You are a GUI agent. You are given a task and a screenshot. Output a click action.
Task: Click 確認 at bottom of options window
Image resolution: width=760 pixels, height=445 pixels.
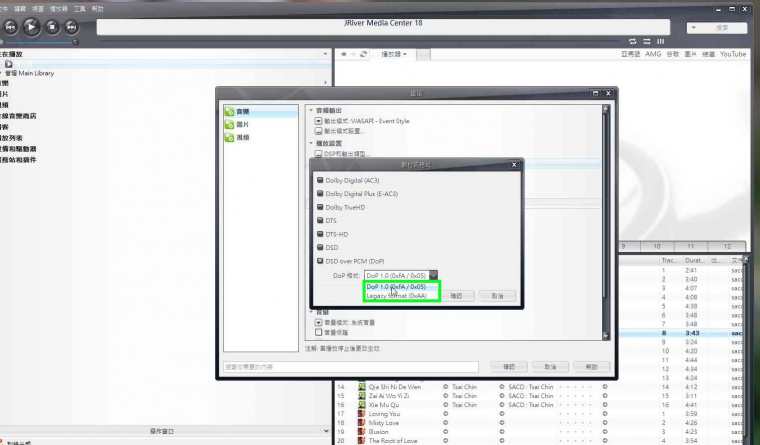(x=508, y=367)
